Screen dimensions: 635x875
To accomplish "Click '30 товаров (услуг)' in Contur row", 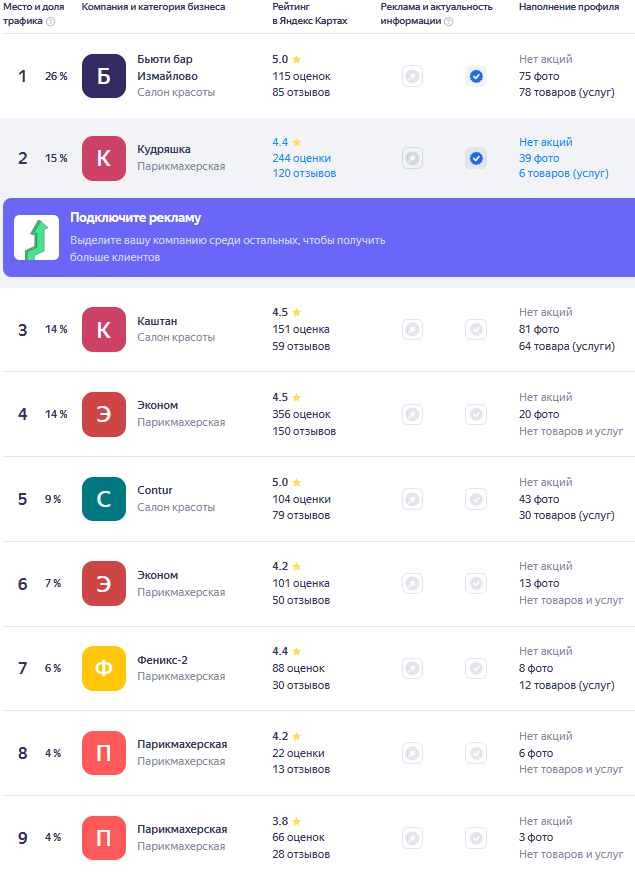I will tap(567, 516).
